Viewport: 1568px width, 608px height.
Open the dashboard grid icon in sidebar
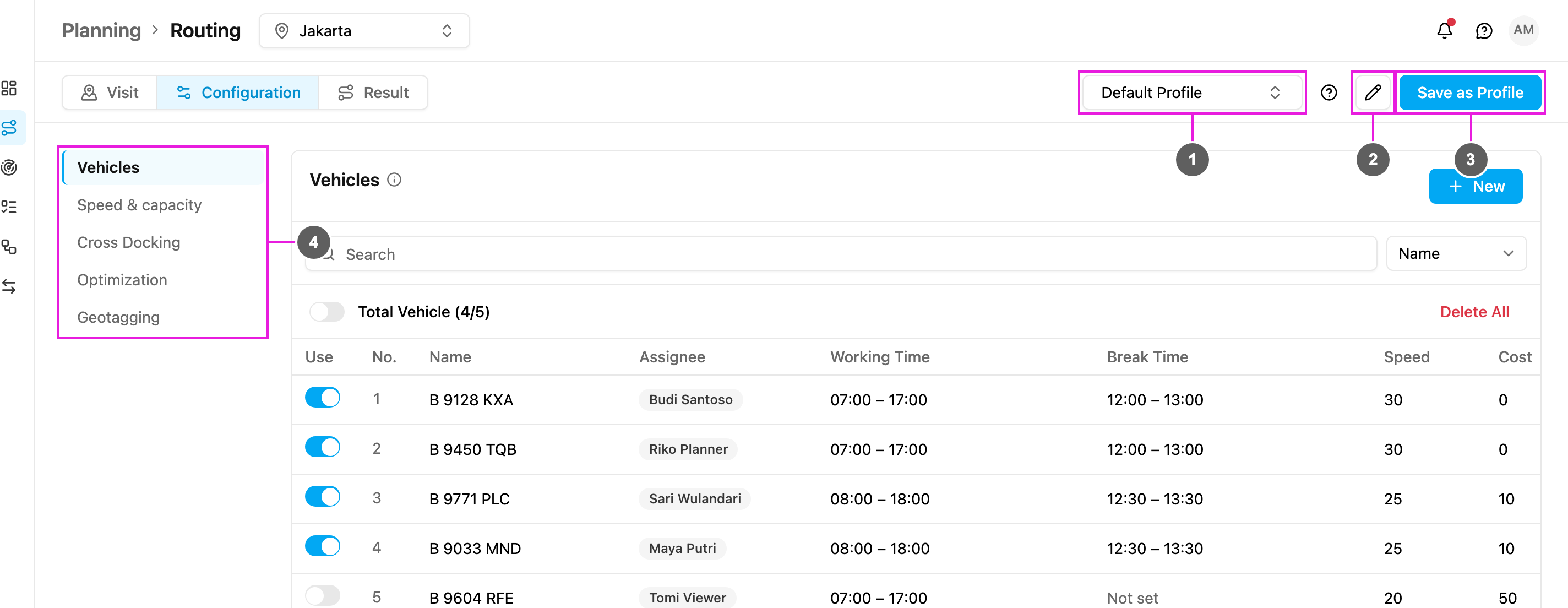tap(9, 88)
